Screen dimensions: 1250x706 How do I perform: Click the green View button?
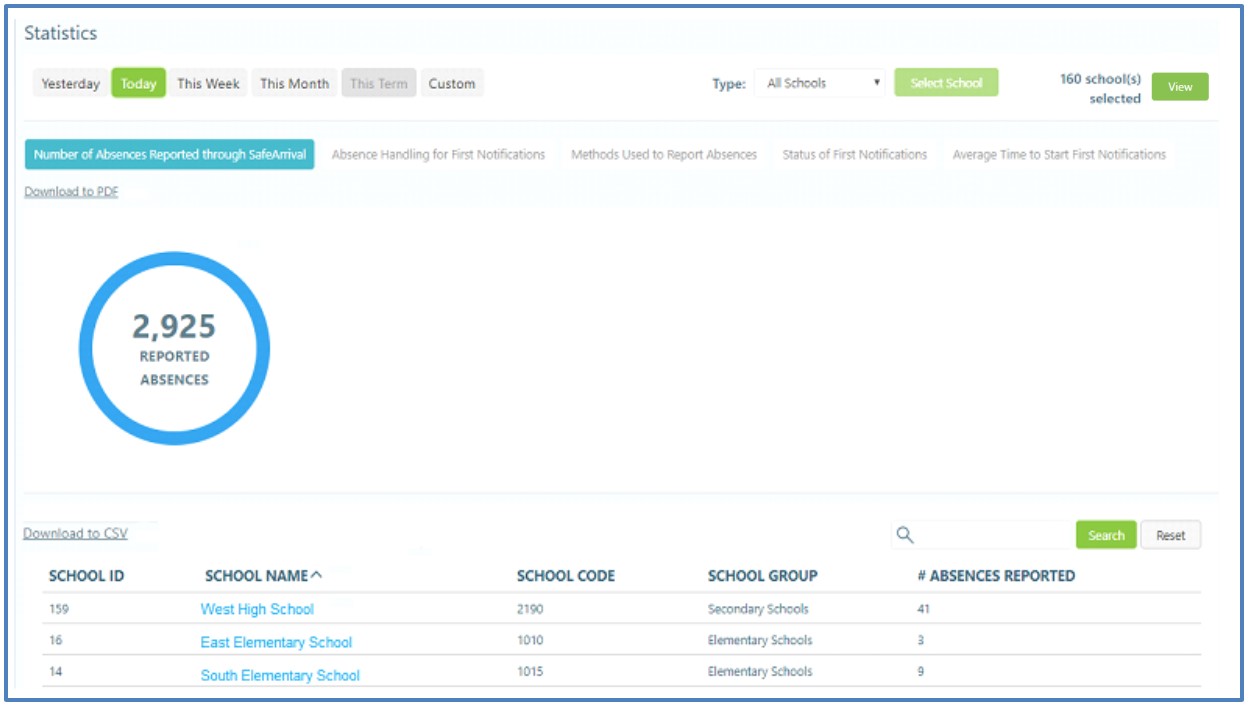(x=1180, y=87)
